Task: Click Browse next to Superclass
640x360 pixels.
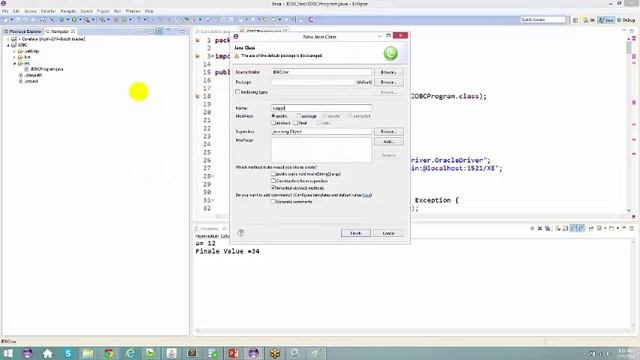Action: point(389,131)
